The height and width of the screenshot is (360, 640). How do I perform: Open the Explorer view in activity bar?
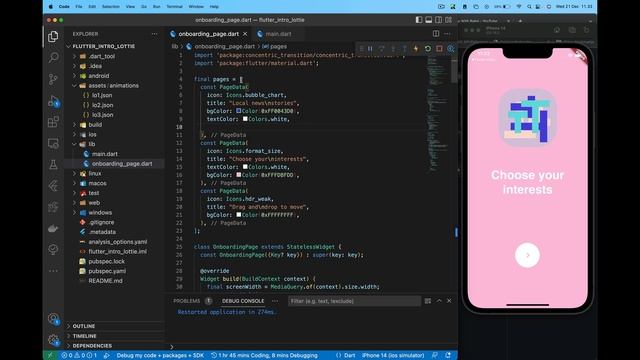click(x=53, y=36)
